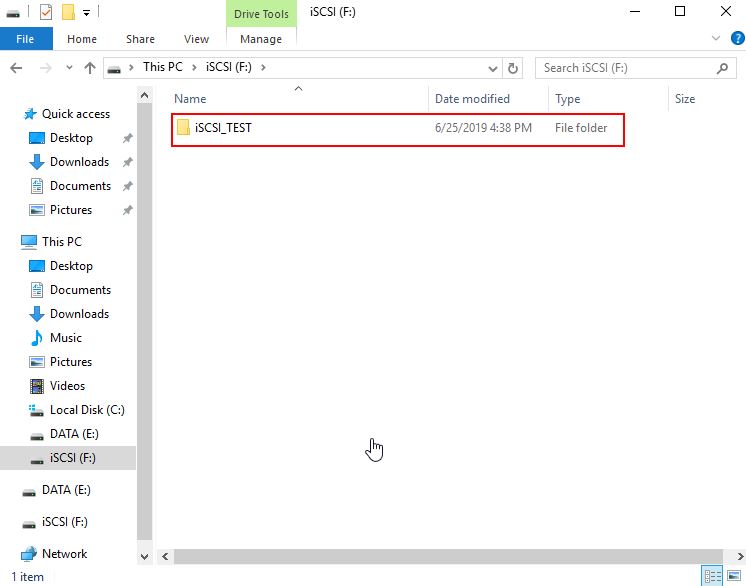Open DATA (E:) under This PC
Viewport: 746px width, 586px height.
[x=74, y=434]
